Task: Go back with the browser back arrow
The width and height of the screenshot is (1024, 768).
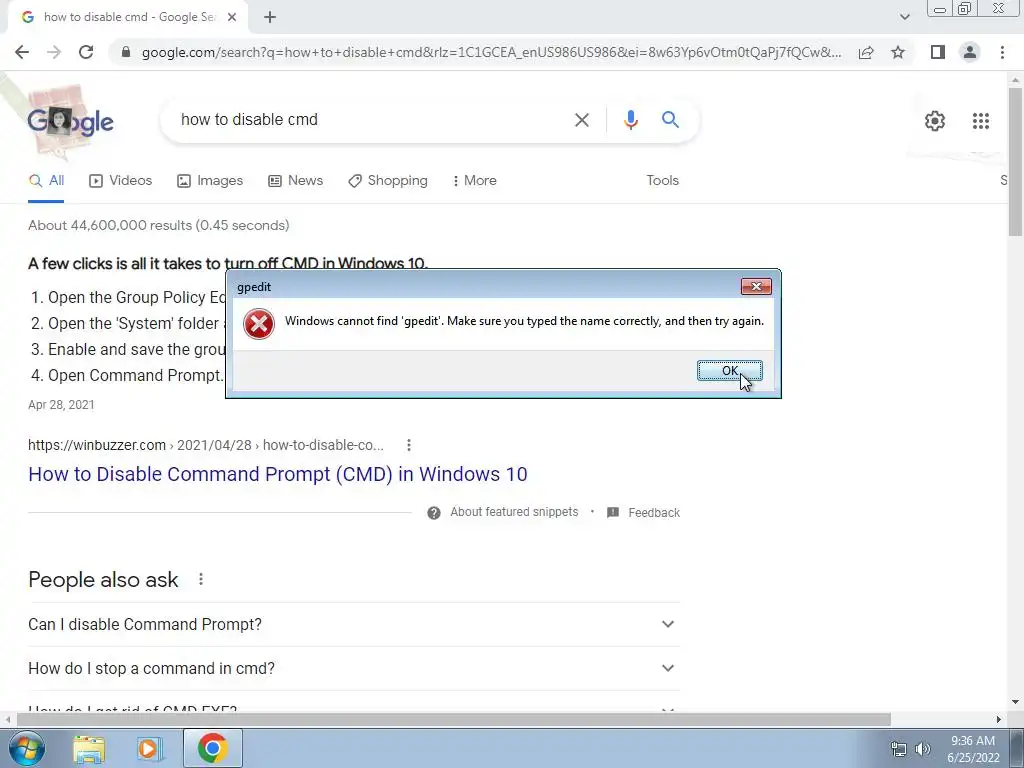Action: (x=22, y=52)
